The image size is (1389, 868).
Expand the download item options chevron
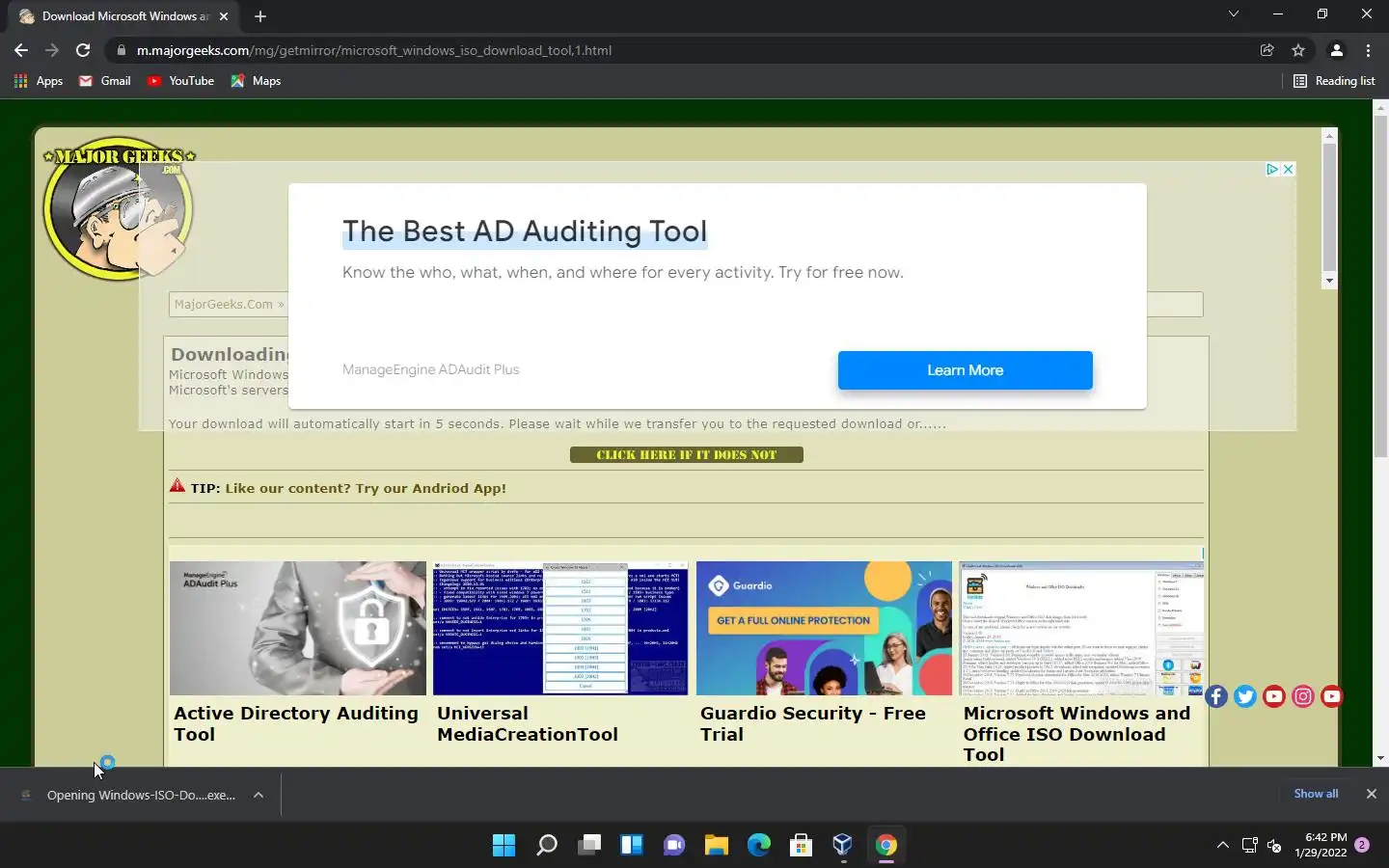click(259, 795)
